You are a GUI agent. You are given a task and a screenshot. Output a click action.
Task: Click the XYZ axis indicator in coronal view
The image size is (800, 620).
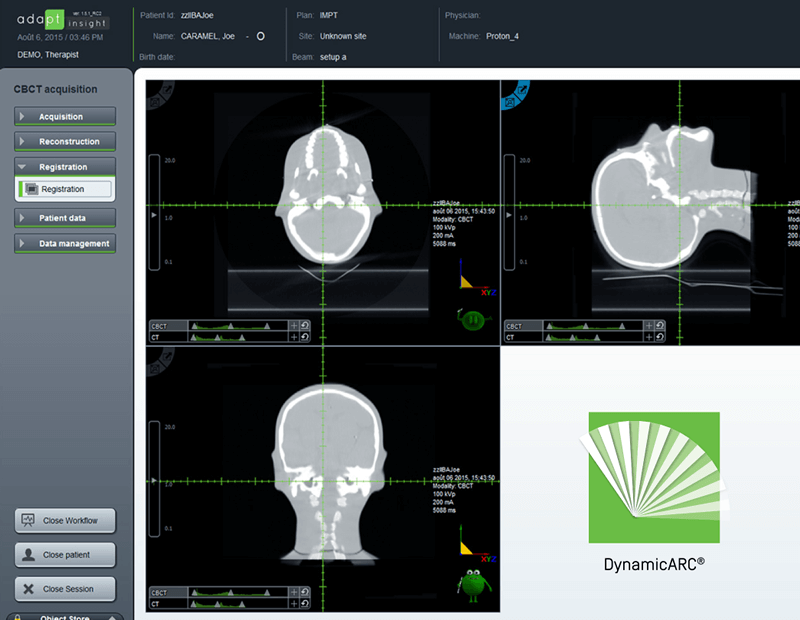(x=477, y=544)
